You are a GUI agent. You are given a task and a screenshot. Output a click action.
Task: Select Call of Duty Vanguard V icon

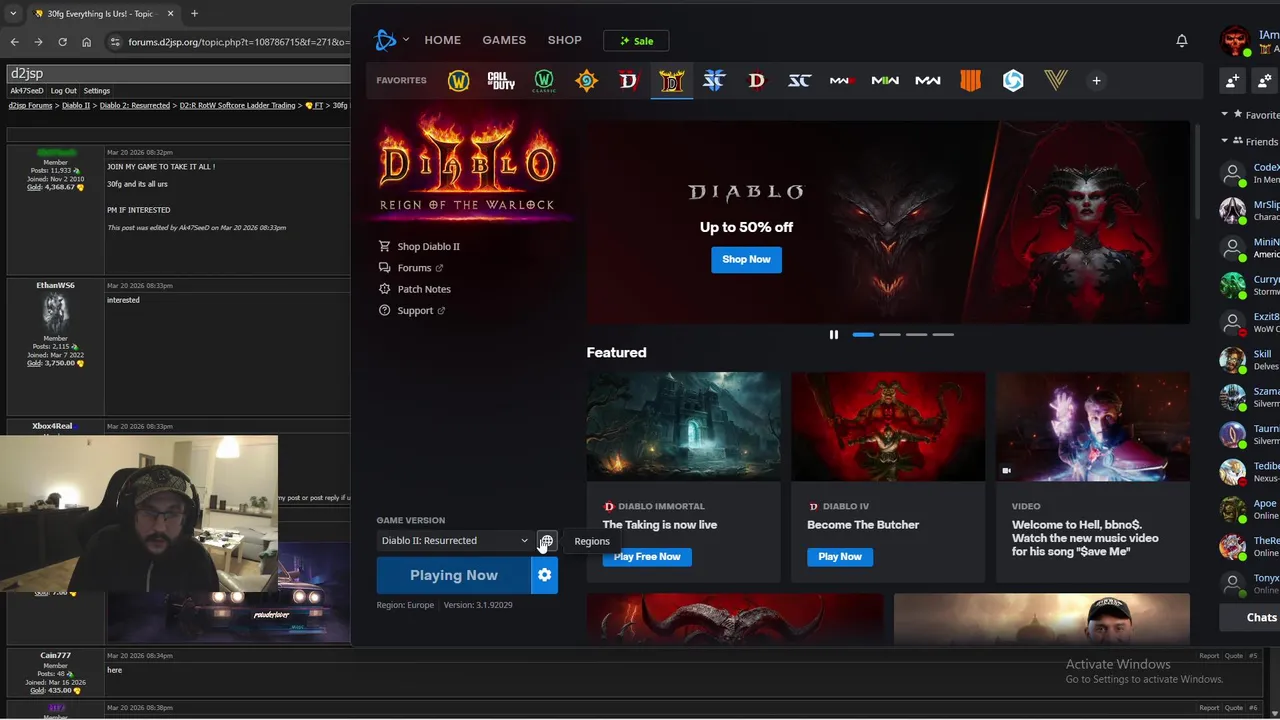point(1056,81)
